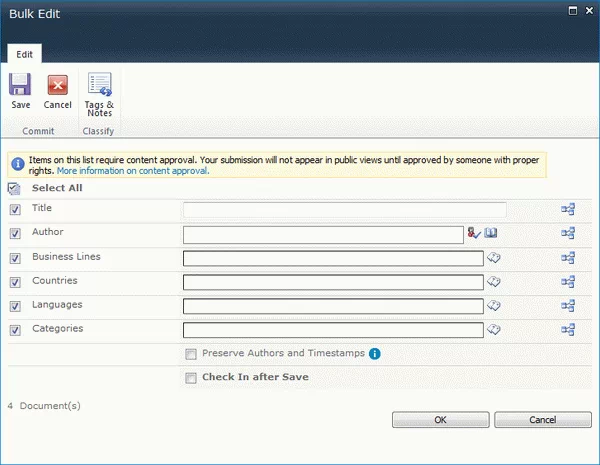Click the Select All label
Viewport: 600px width, 465px height.
pos(57,188)
